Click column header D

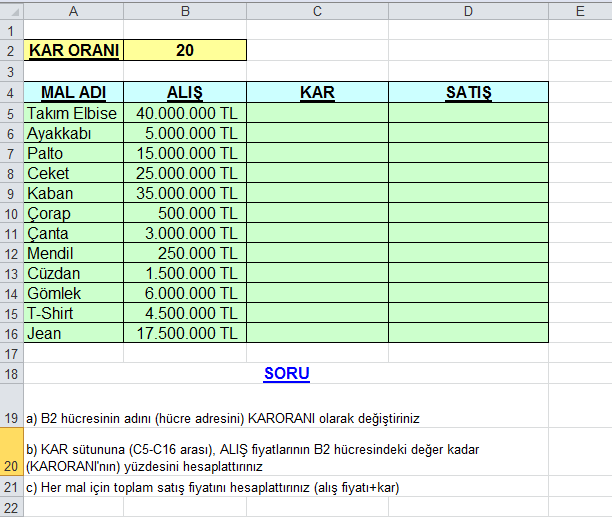[x=469, y=11]
